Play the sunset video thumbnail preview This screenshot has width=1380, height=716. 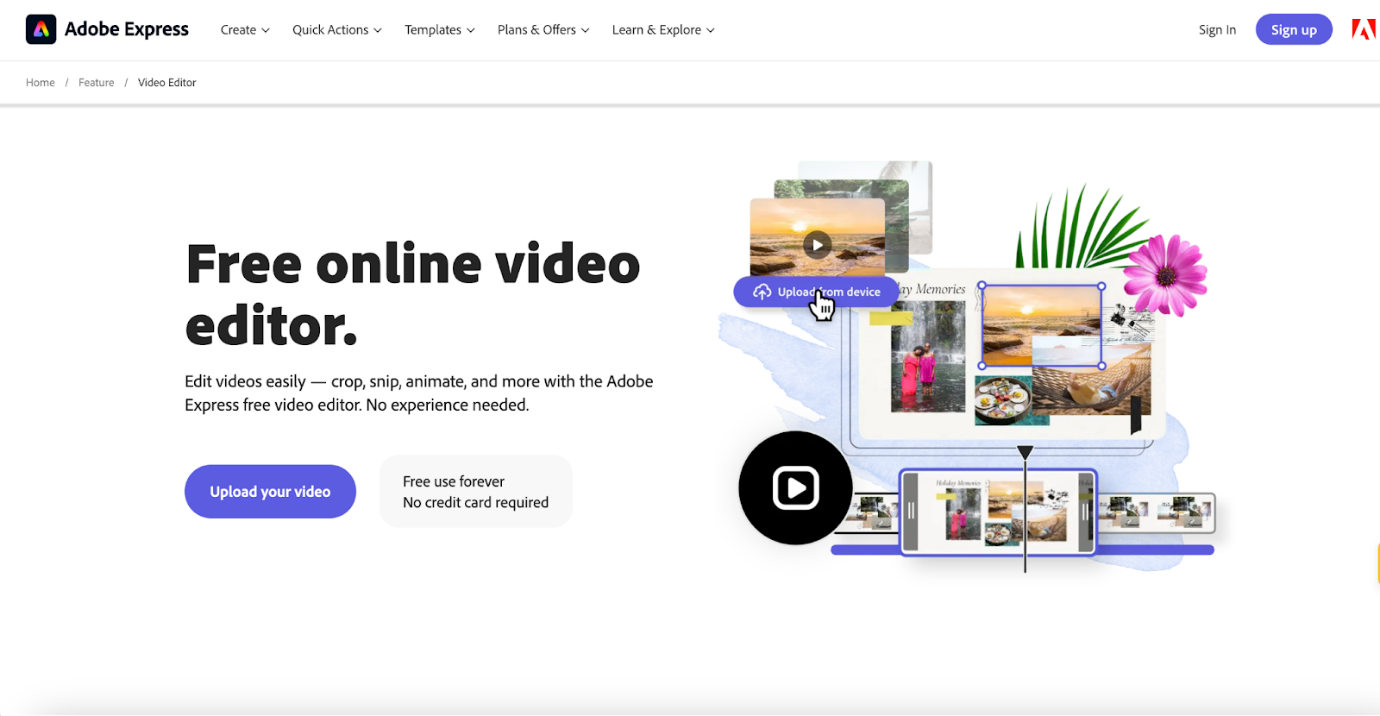[818, 244]
